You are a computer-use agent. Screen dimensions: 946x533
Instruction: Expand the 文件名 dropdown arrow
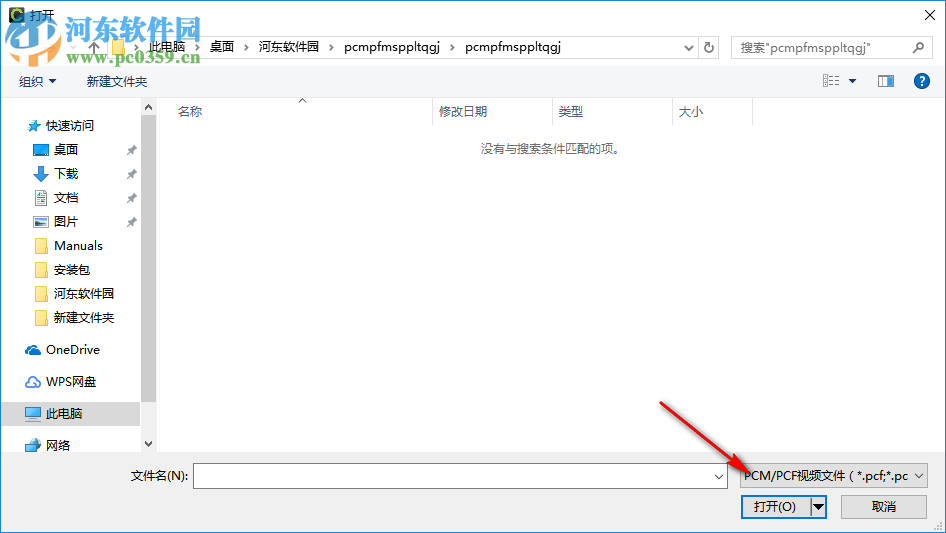point(719,476)
